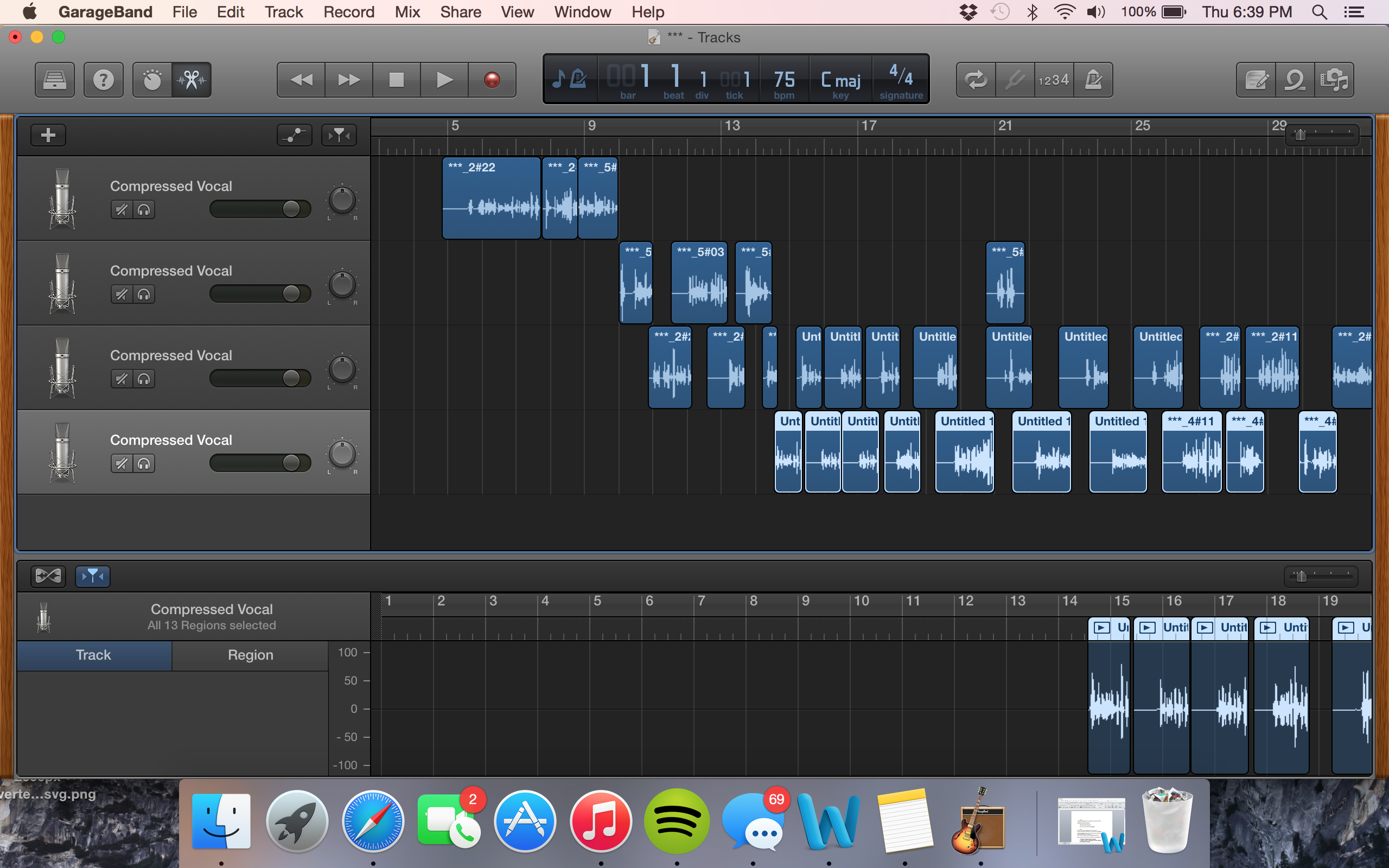Screen dimensions: 1389x868
Task: Select the Track tab in lower panel
Action: [x=94, y=655]
